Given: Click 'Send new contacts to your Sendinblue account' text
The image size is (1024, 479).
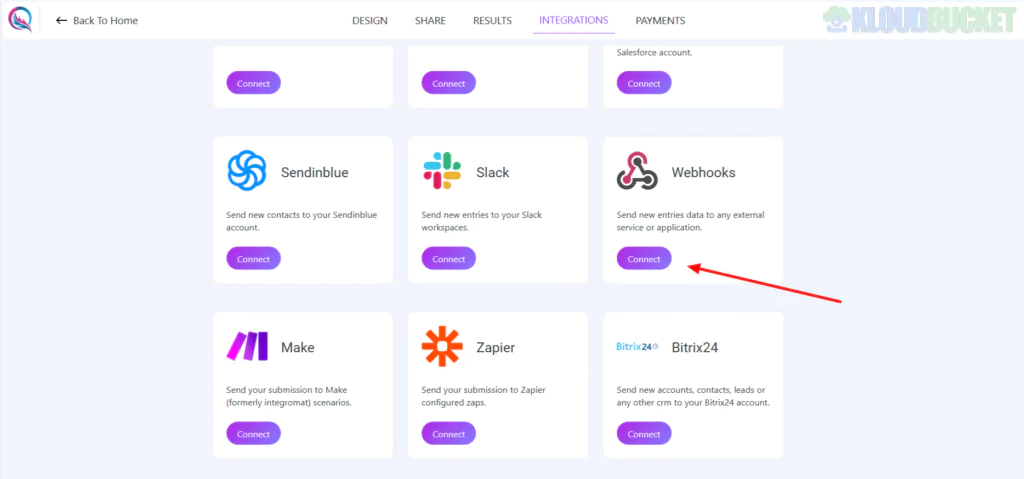Looking at the screenshot, I should click(302, 221).
